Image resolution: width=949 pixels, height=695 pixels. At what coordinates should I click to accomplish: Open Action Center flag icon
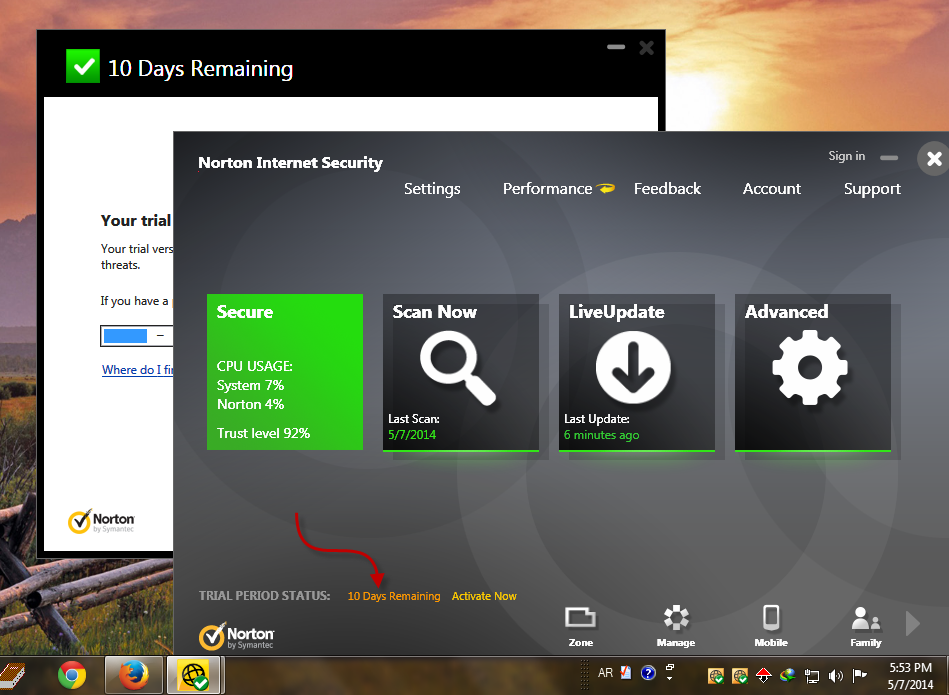point(859,675)
